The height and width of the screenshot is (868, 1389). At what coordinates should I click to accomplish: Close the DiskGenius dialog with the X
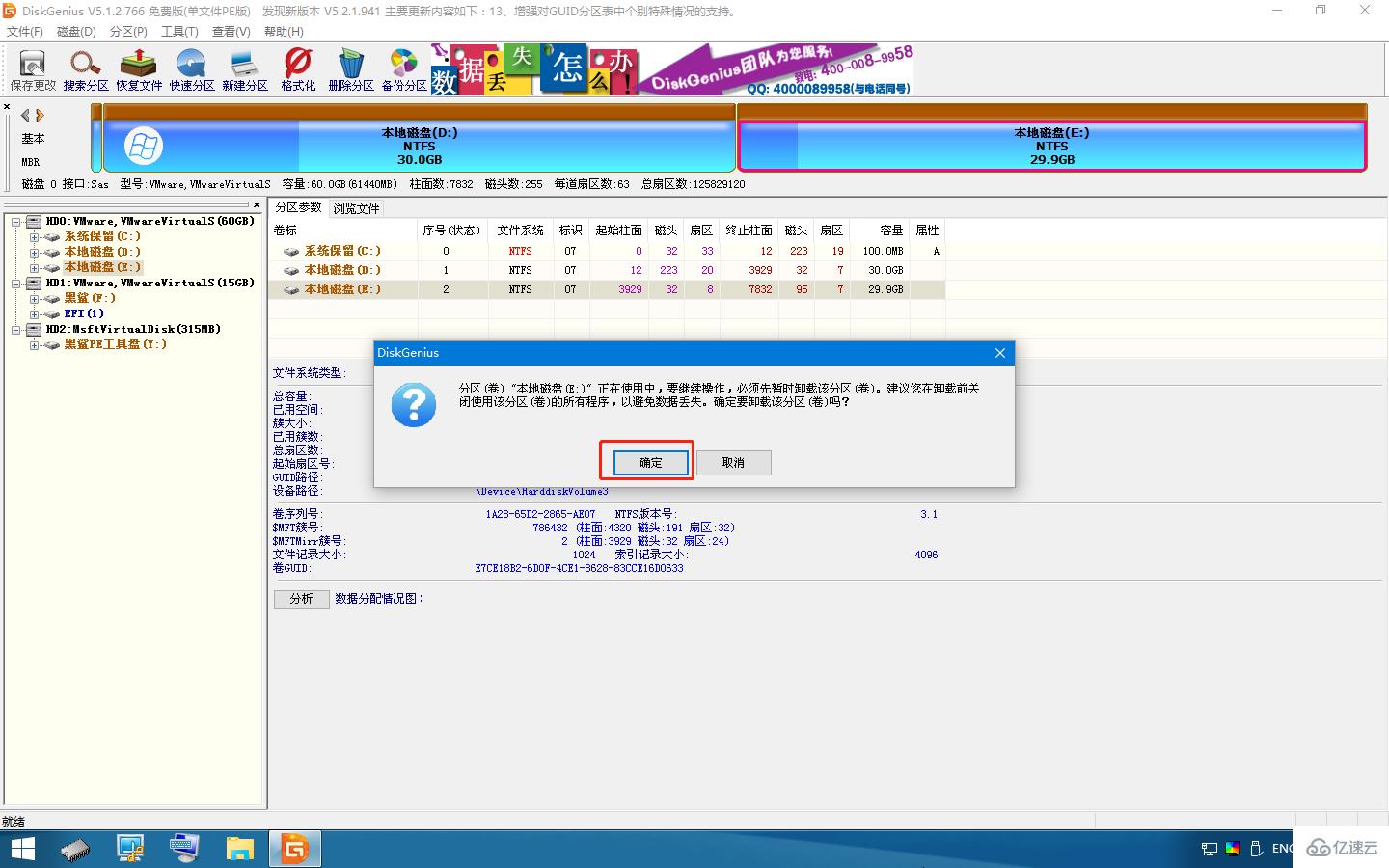coord(1000,353)
